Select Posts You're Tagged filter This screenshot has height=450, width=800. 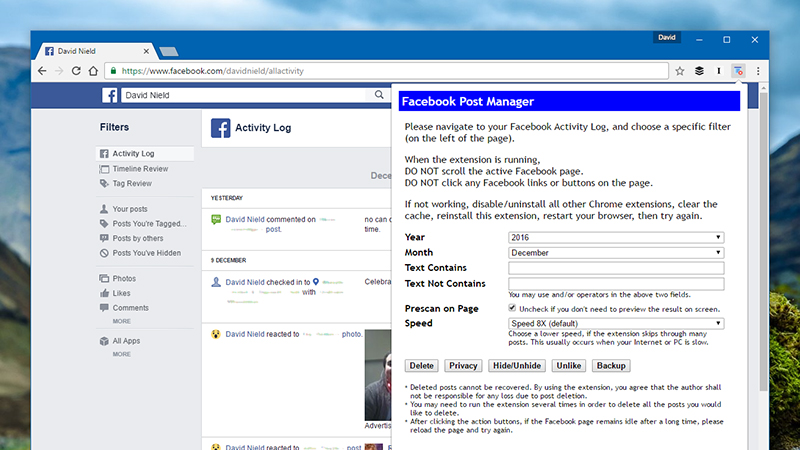point(149,223)
